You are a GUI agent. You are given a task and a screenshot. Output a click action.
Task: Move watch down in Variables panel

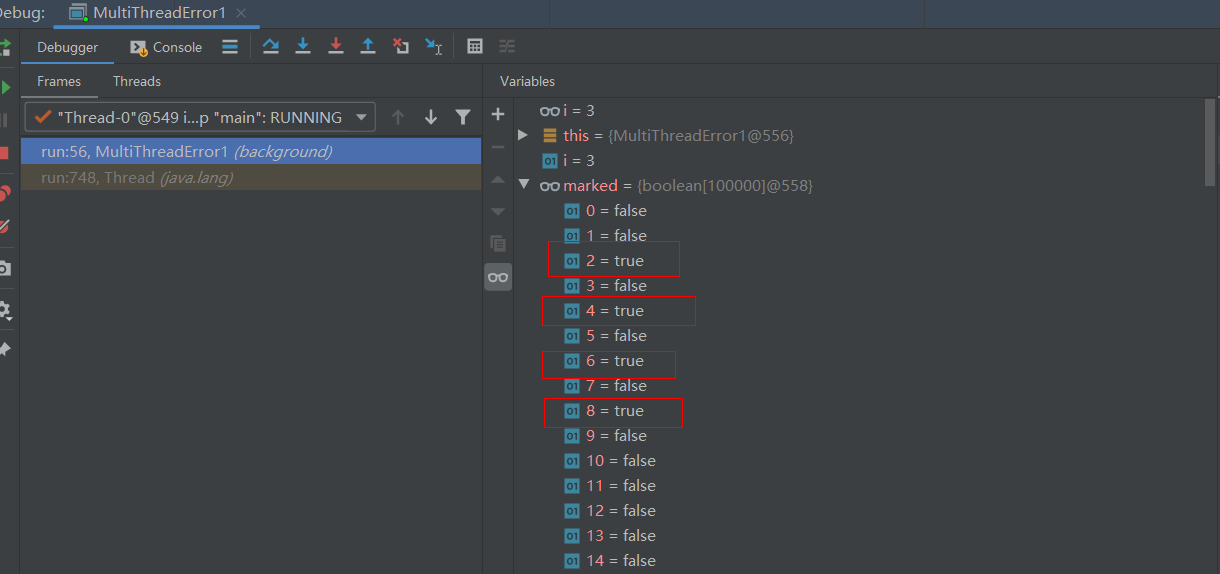(x=498, y=211)
